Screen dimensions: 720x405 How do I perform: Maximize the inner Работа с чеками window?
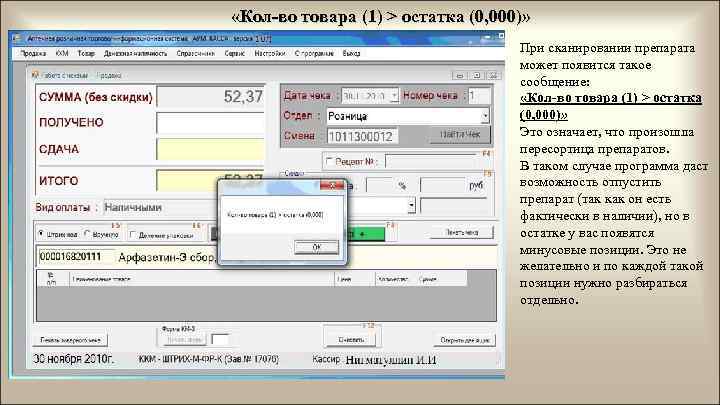pyautogui.click(x=476, y=75)
